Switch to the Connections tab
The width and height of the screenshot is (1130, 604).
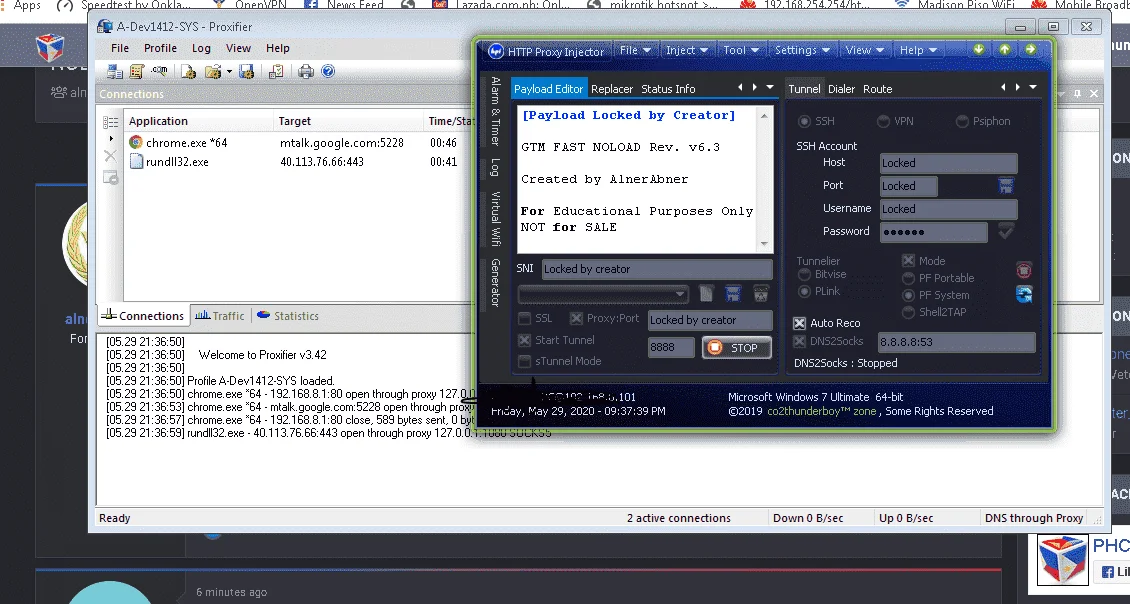[x=143, y=316]
